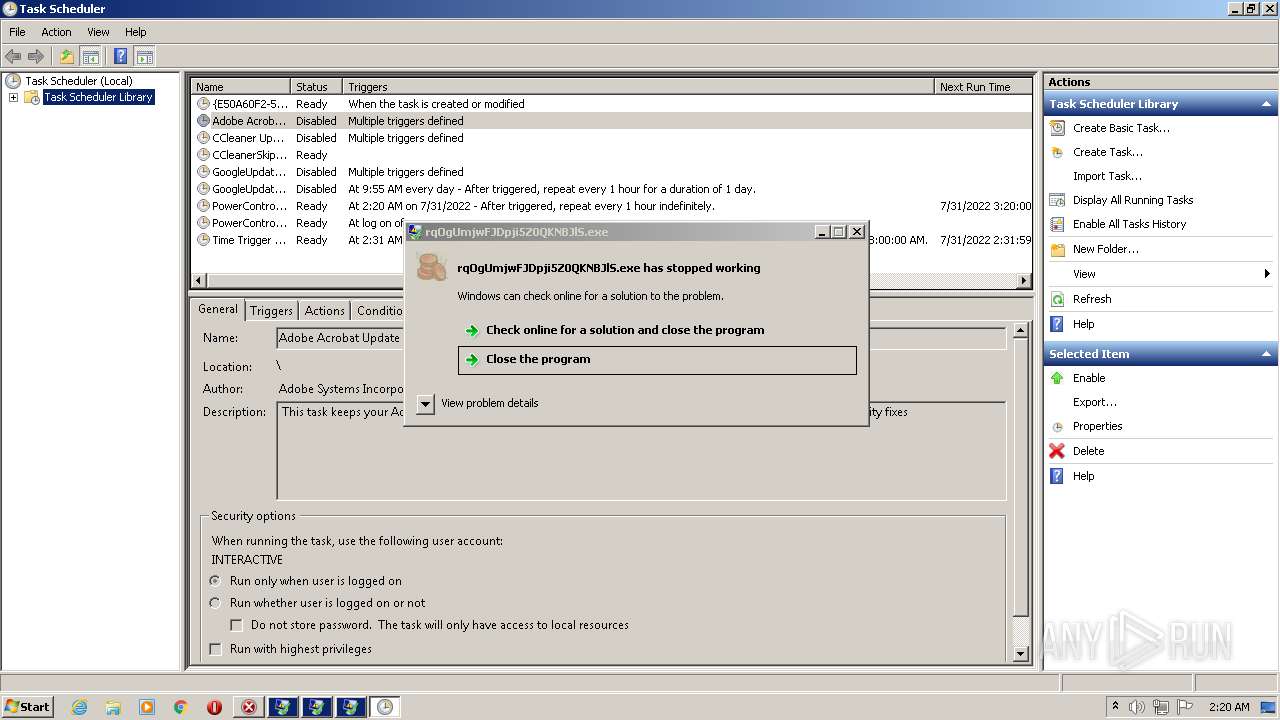Viewport: 1280px width, 720px height.
Task: Click the Start button
Action: coord(27,707)
